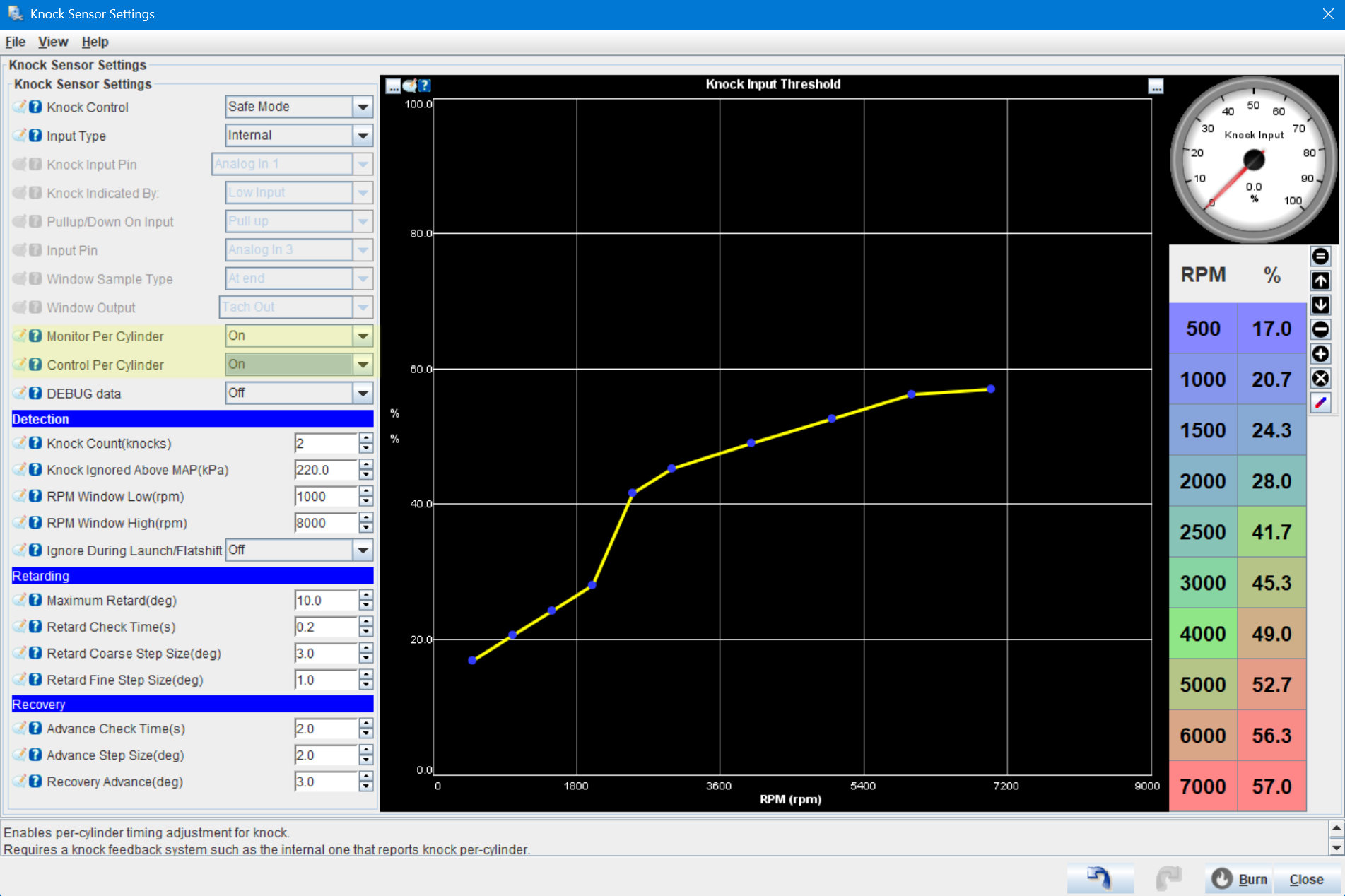1345x896 pixels.
Task: Click the down-arrow decrement icon beside the table
Action: point(1320,305)
